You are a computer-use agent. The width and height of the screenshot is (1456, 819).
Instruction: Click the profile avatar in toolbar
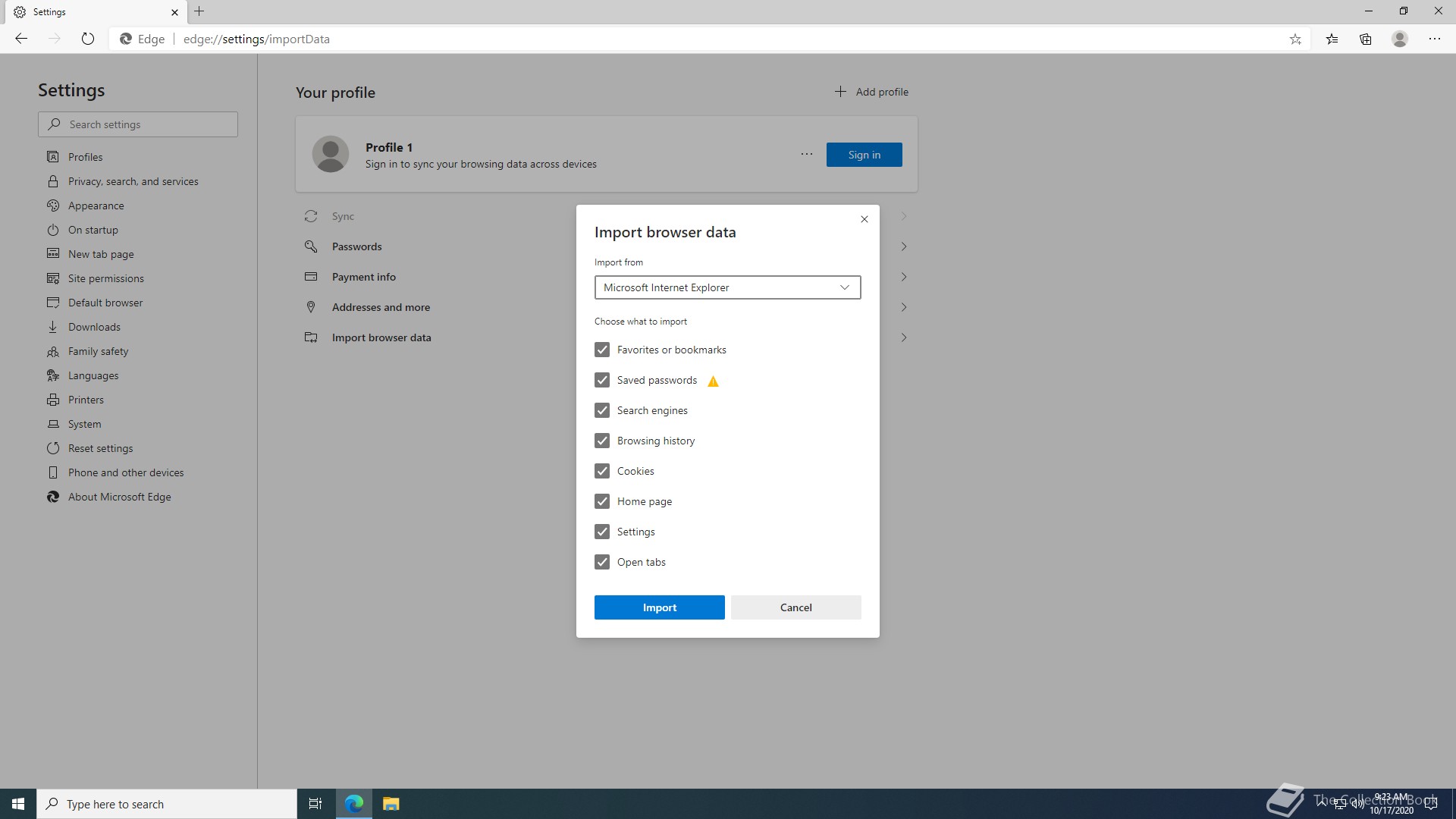1400,39
